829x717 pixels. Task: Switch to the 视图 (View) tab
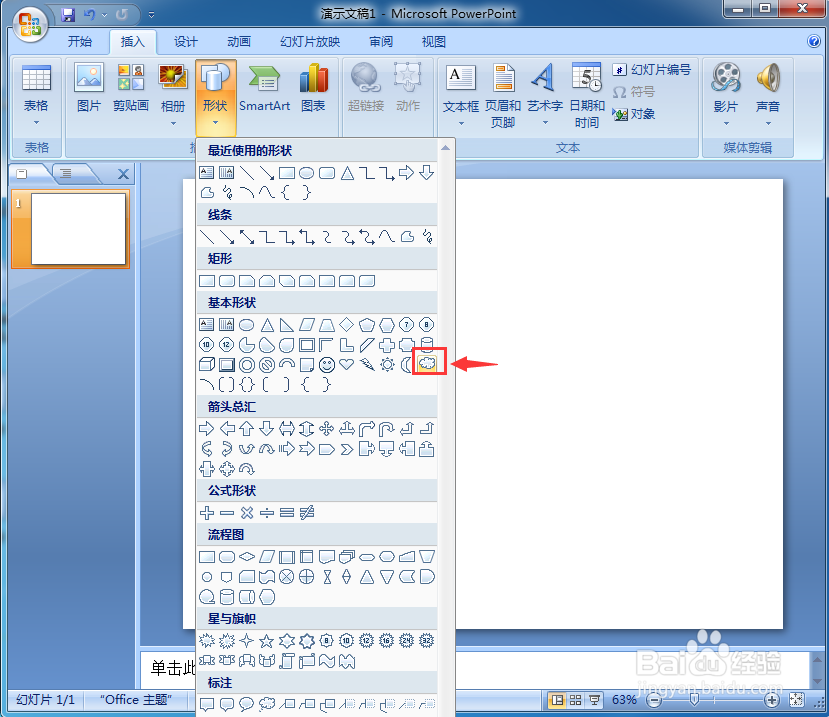click(434, 42)
